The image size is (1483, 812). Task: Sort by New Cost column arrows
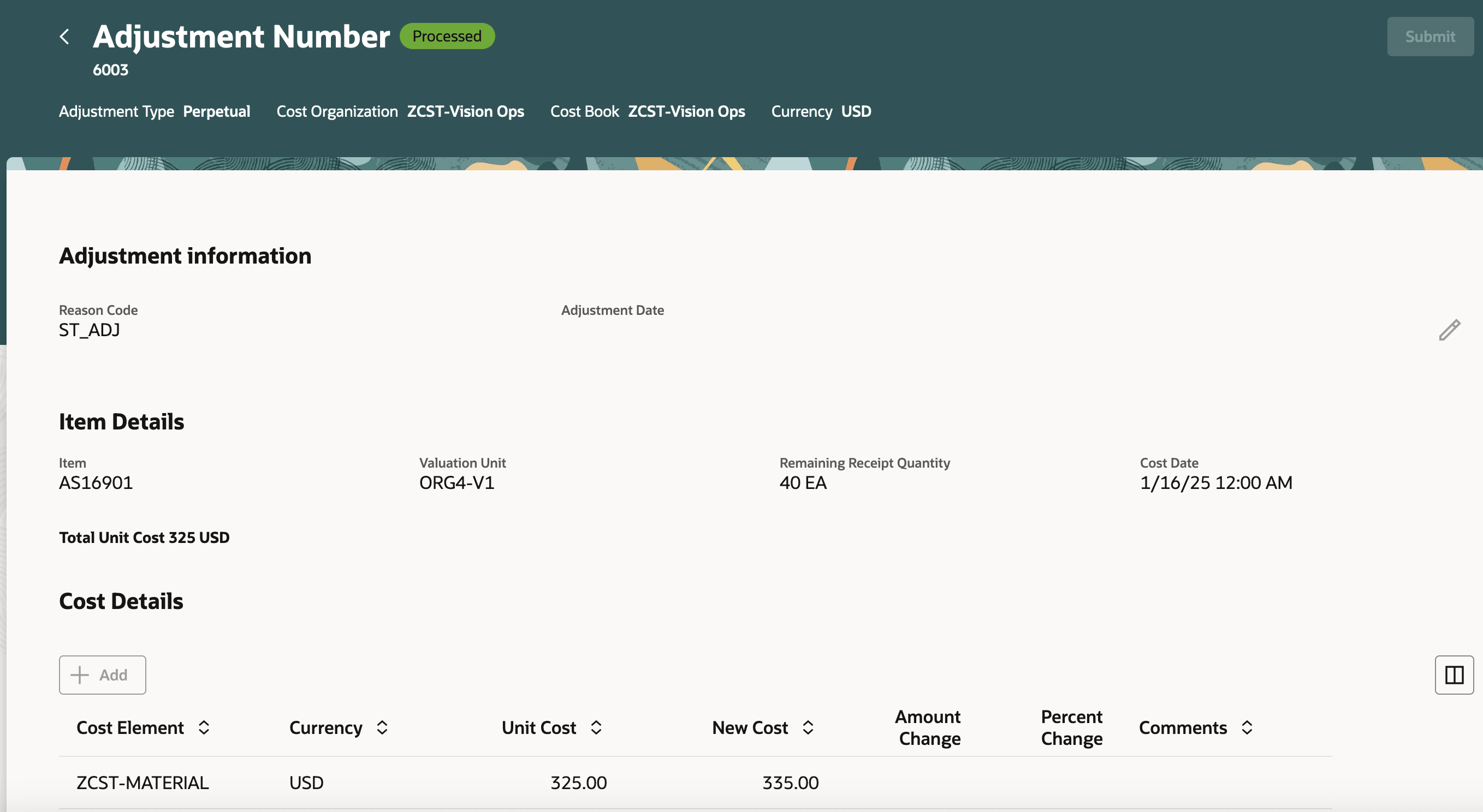tap(808, 727)
